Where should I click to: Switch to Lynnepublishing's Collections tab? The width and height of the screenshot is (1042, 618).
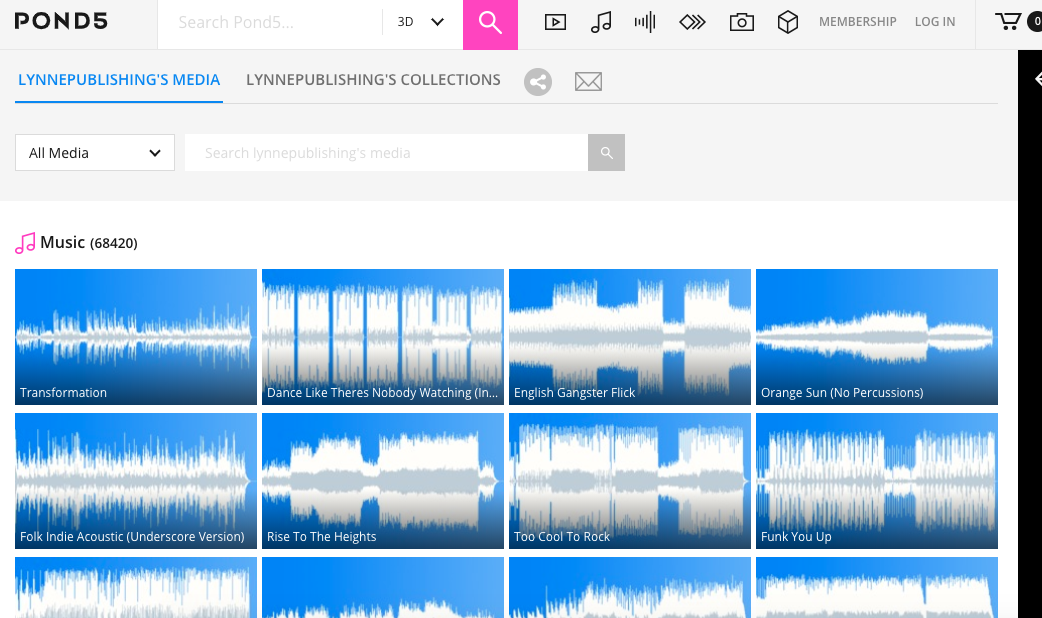click(373, 80)
